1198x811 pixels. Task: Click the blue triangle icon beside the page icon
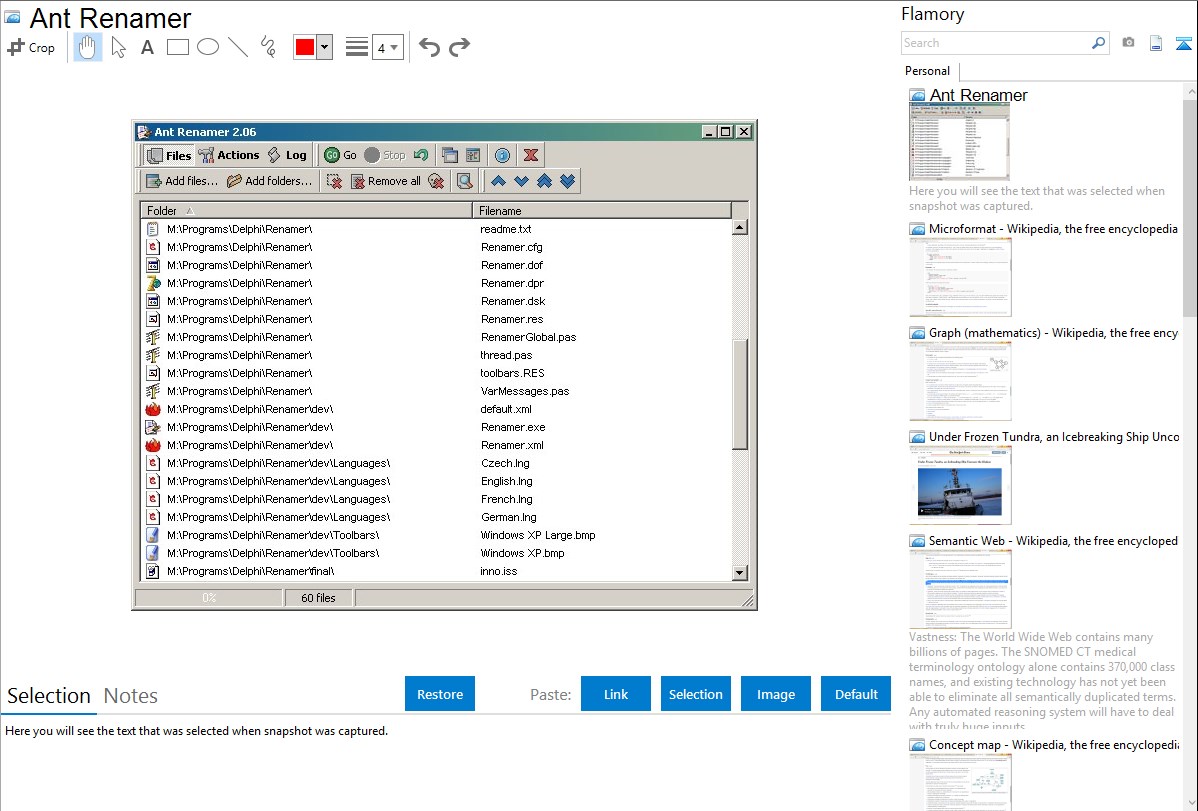pyautogui.click(x=1183, y=43)
